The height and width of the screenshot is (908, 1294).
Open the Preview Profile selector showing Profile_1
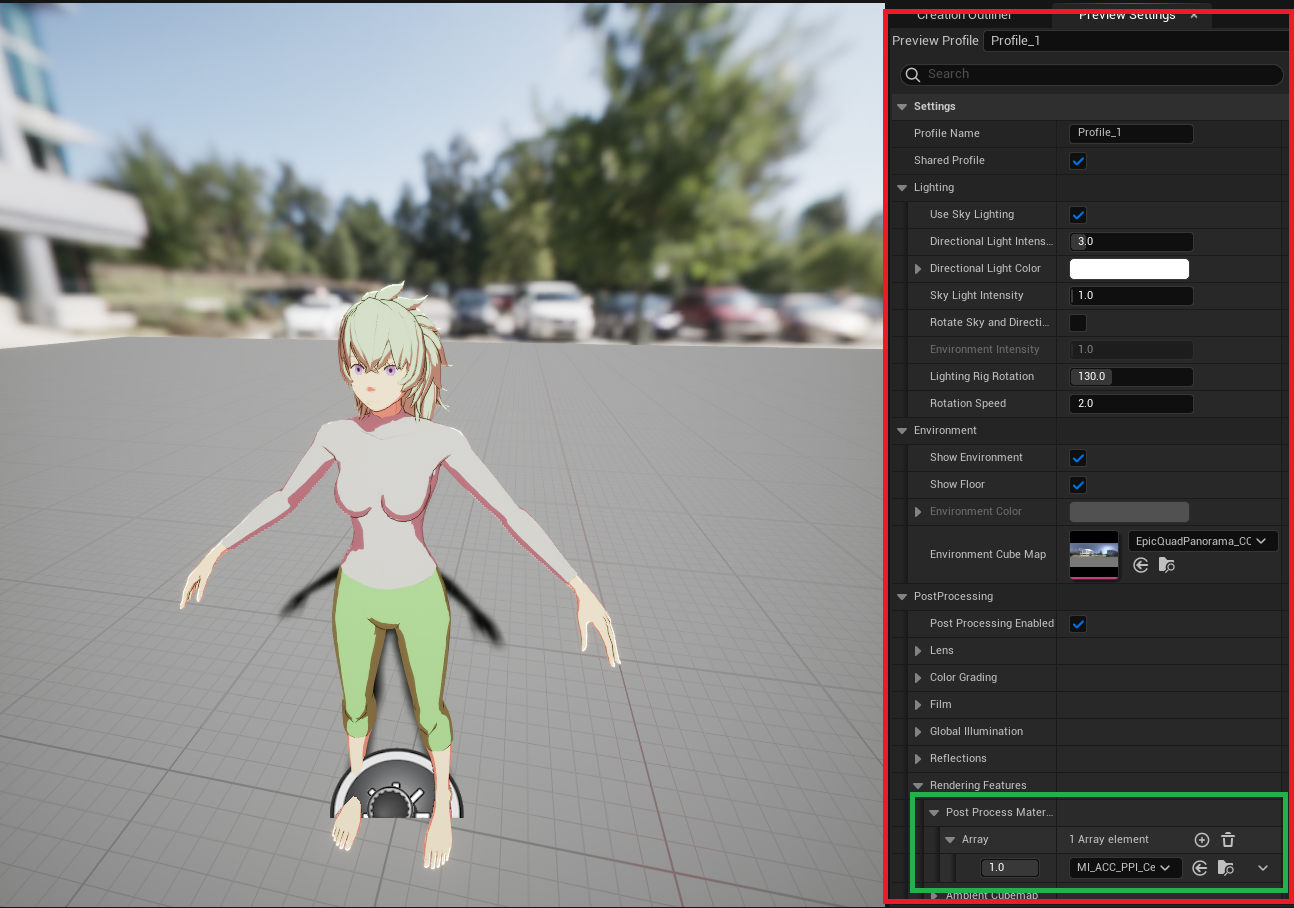(1136, 41)
